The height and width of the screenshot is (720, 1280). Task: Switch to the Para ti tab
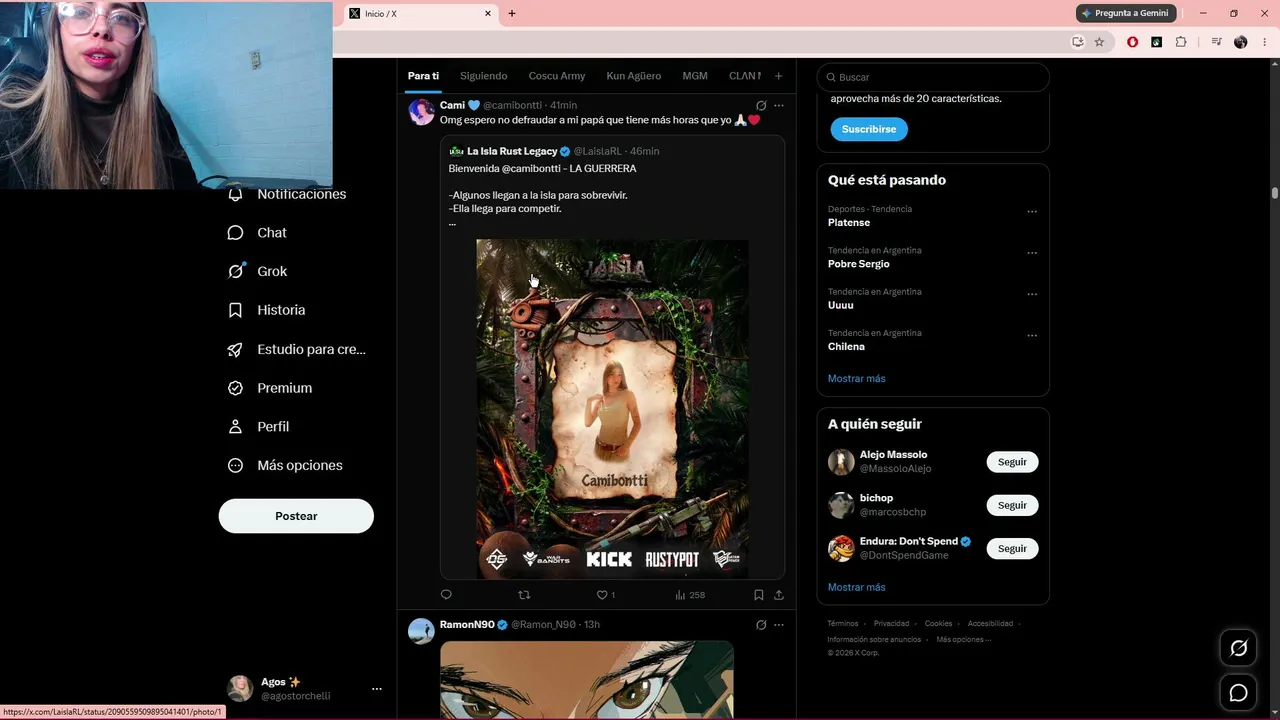[x=423, y=76]
